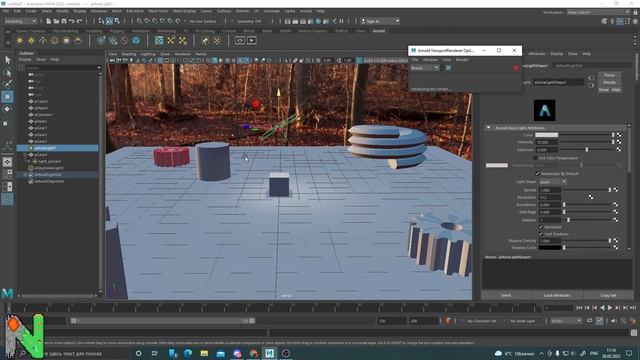Toggle Illuminates By Default checkbox
Image resolution: width=640 pixels, height=360 pixels.
(x=538, y=173)
